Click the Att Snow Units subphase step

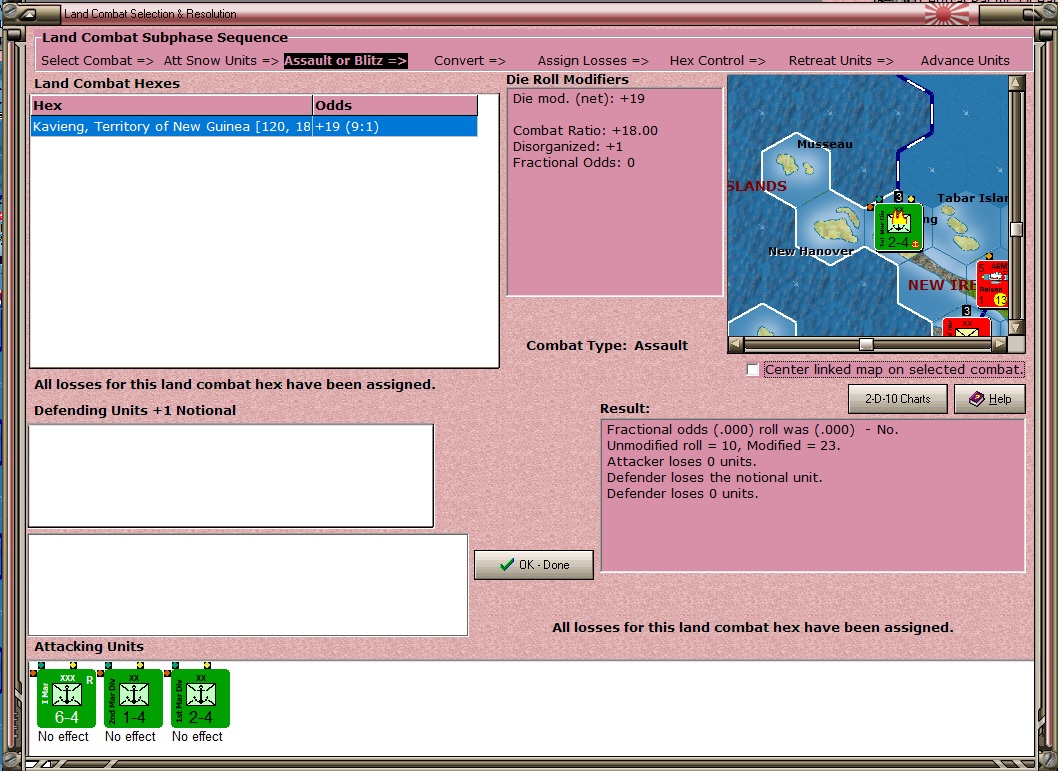[x=221, y=60]
